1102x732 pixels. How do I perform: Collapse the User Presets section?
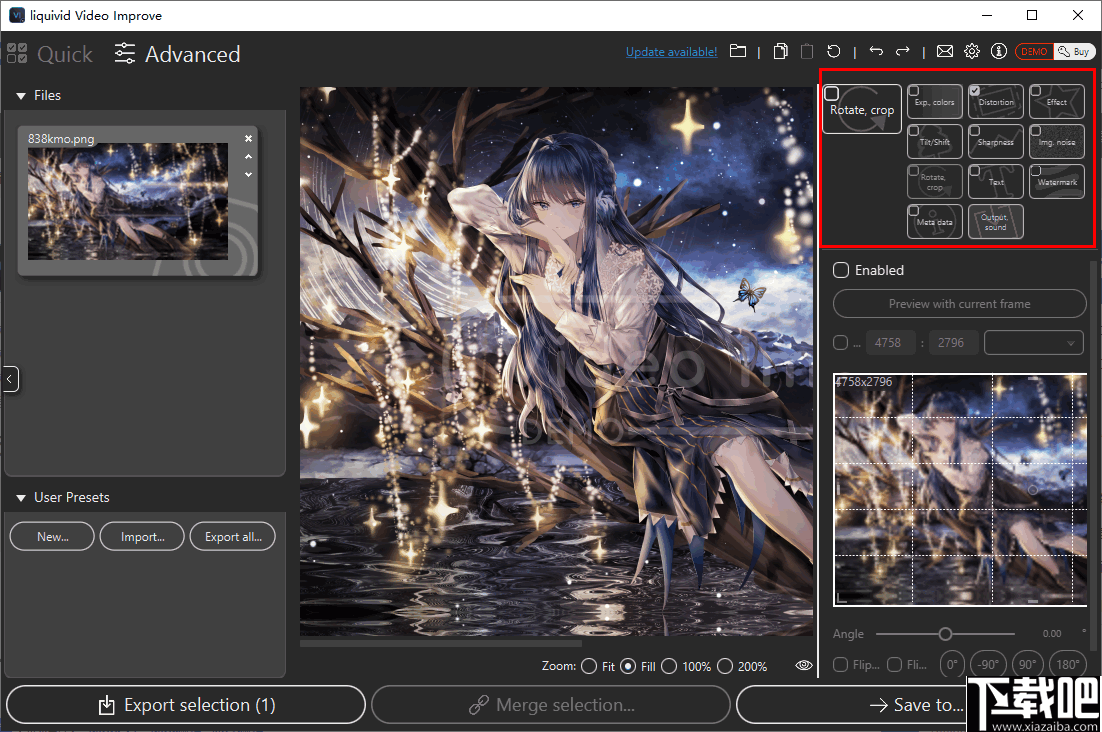[x=21, y=497]
